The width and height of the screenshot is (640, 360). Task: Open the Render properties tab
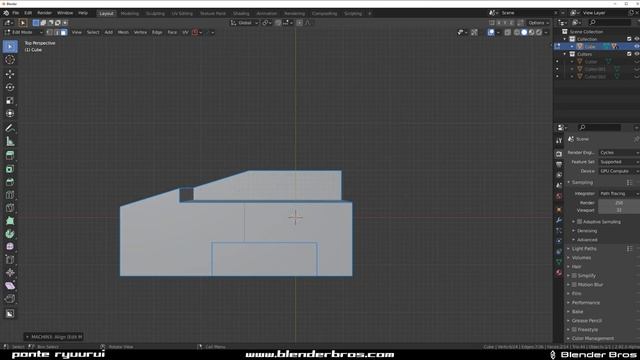[x=559, y=154]
